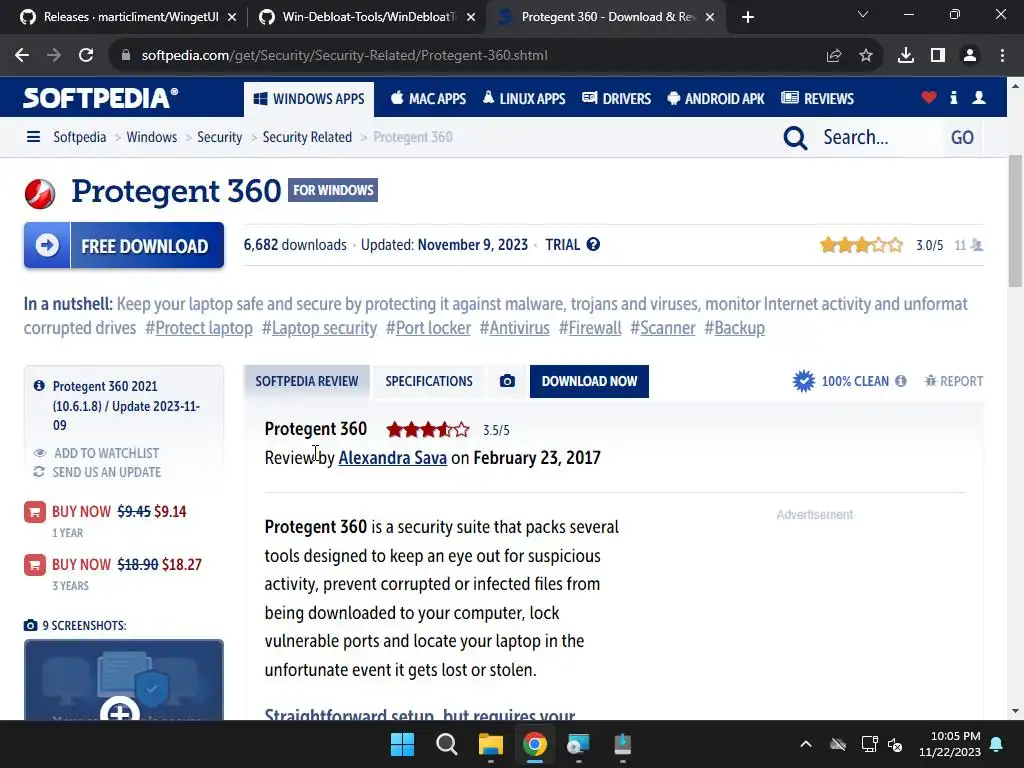Screen dimensions: 1024x768
Task: Open Mac Apps section
Action: point(428,99)
